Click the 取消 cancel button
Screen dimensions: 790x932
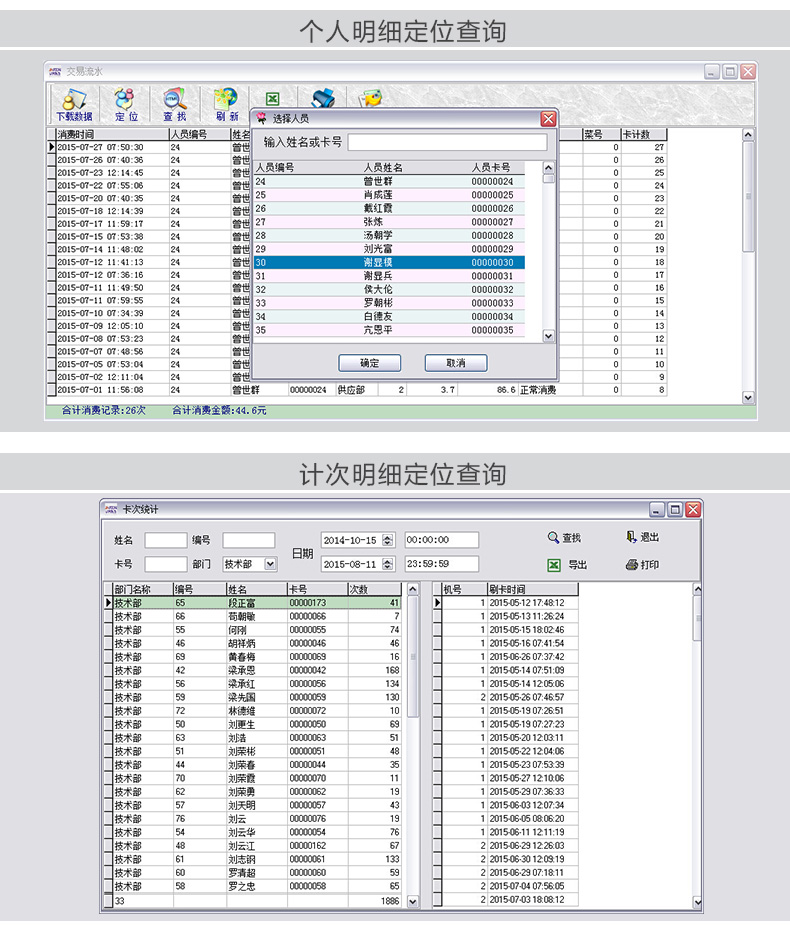(x=455, y=362)
